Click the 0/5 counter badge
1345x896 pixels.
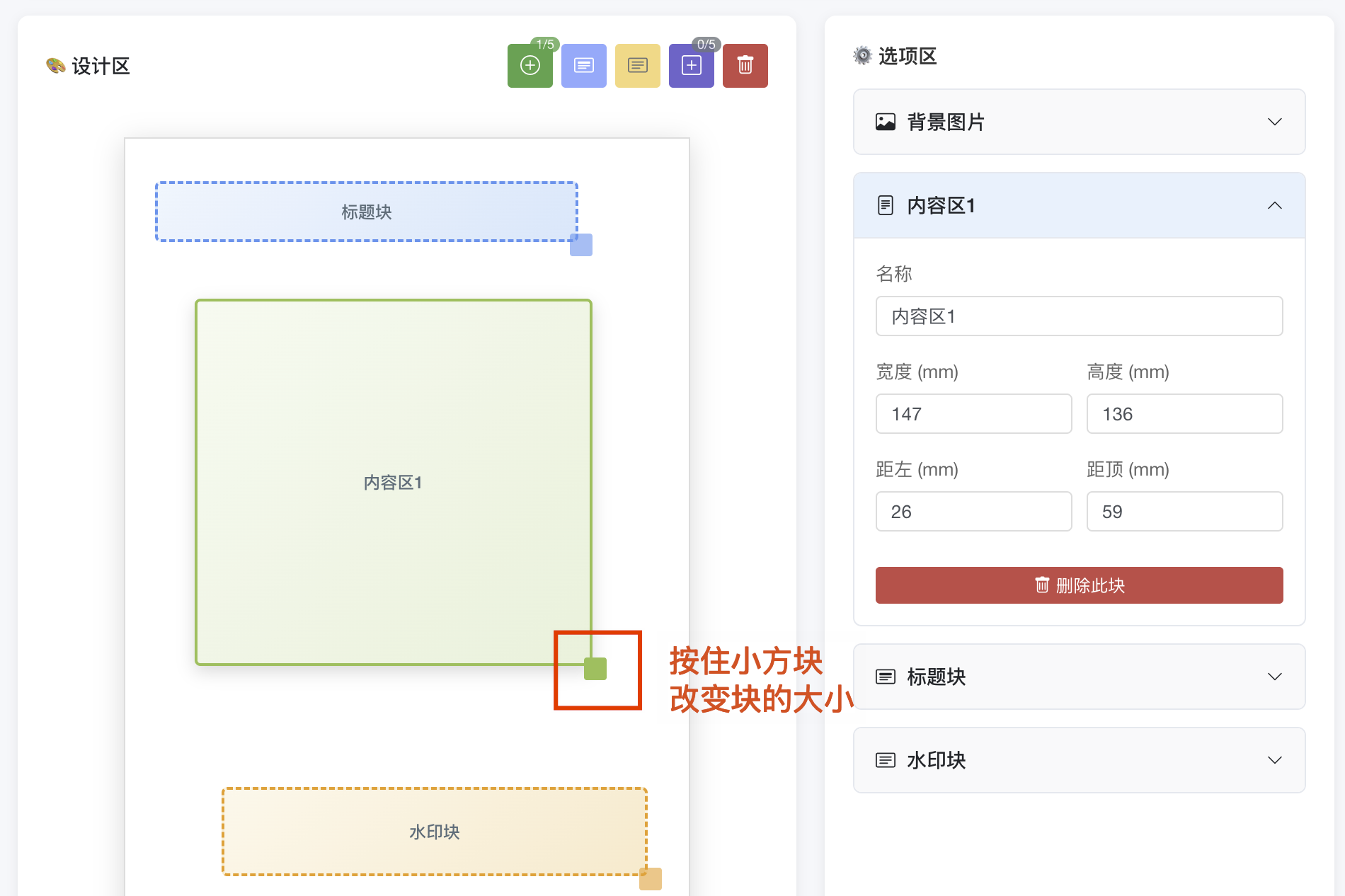(706, 44)
